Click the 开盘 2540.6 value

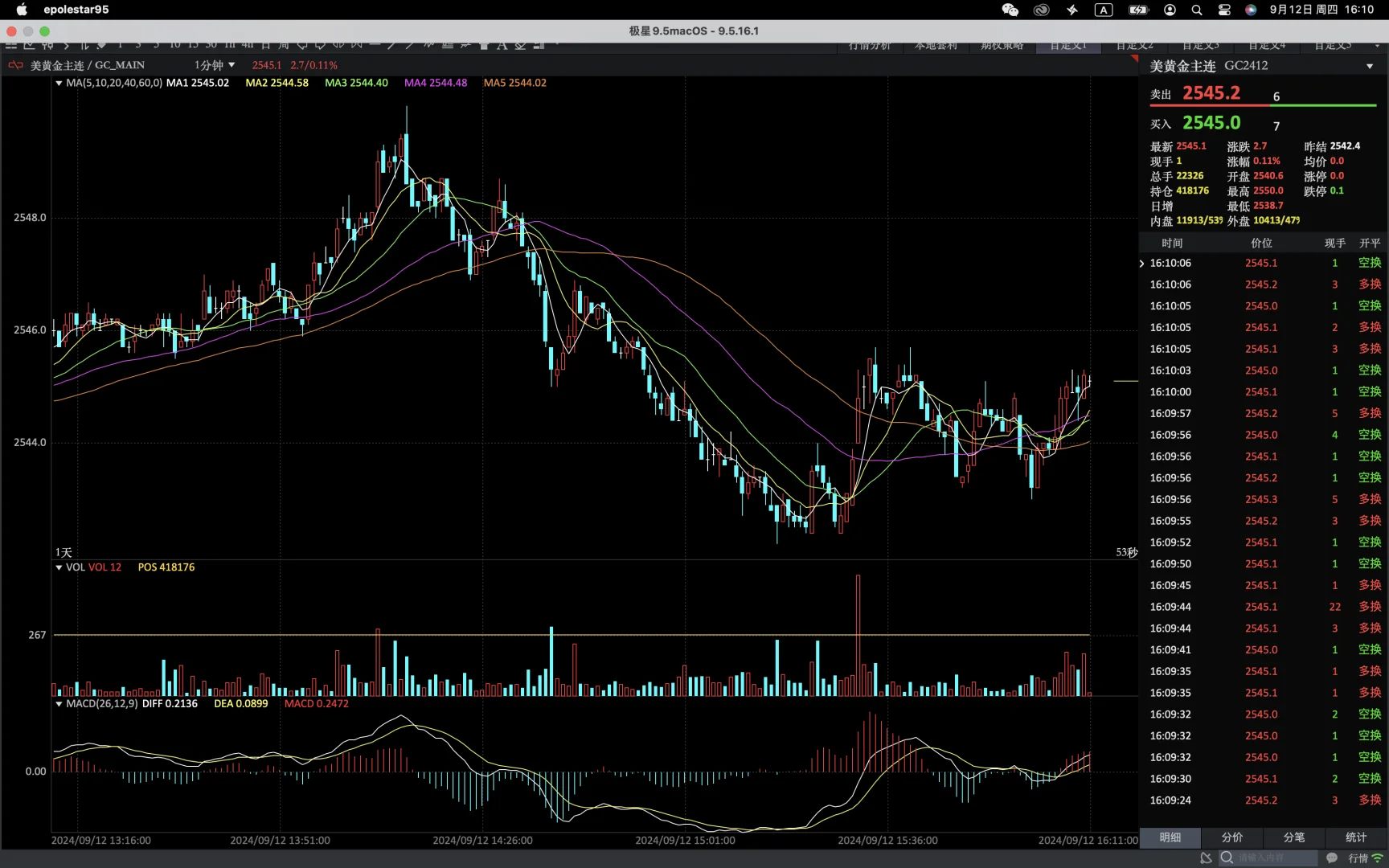point(1268,176)
